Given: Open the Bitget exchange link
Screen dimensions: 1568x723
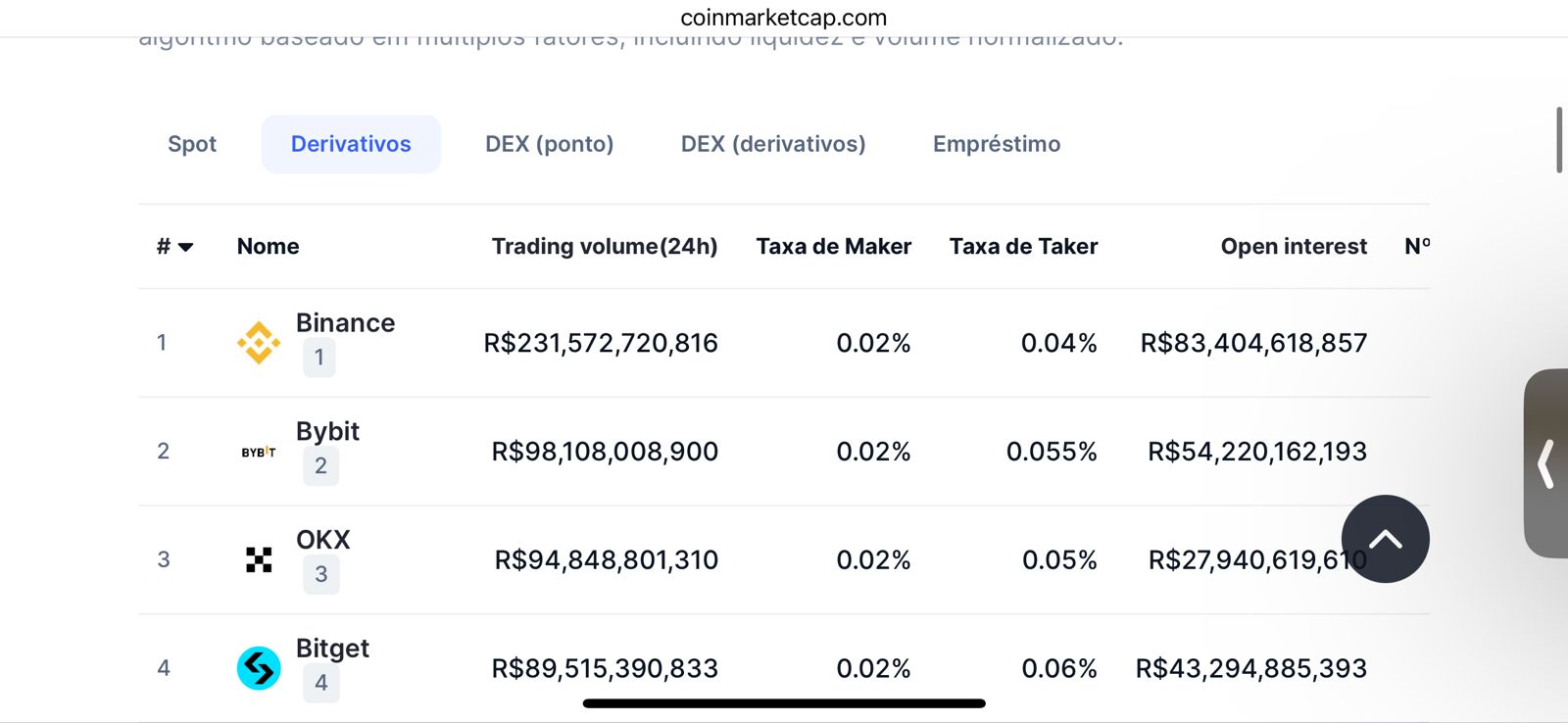Looking at the screenshot, I should (x=332, y=649).
